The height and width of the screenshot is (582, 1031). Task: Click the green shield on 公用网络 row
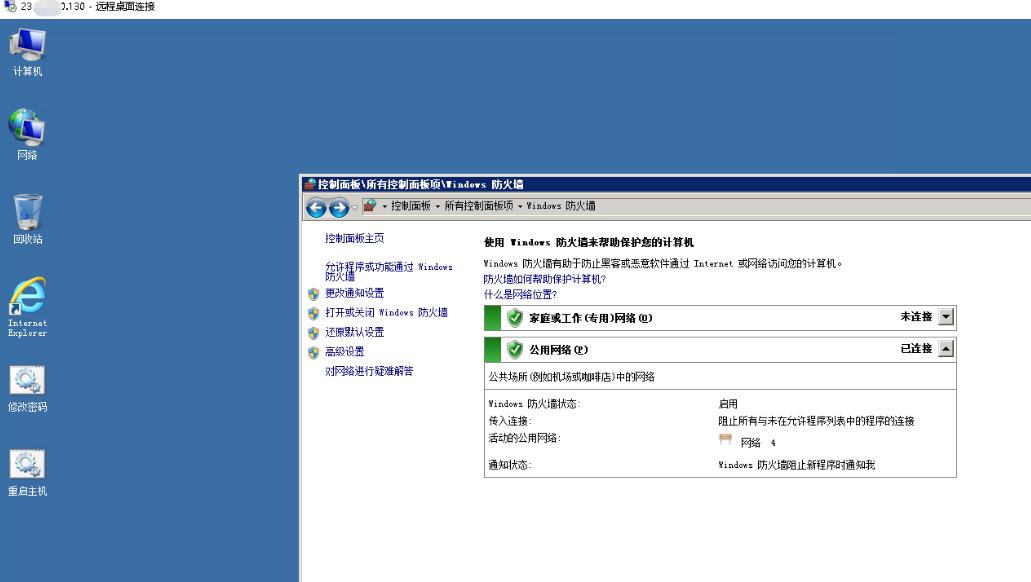click(x=515, y=350)
